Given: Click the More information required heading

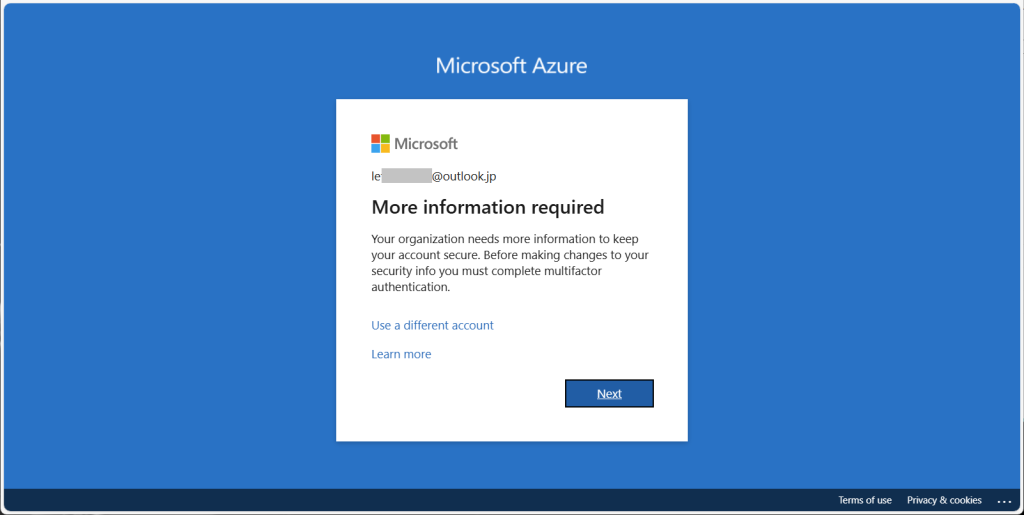Looking at the screenshot, I should click(x=487, y=208).
